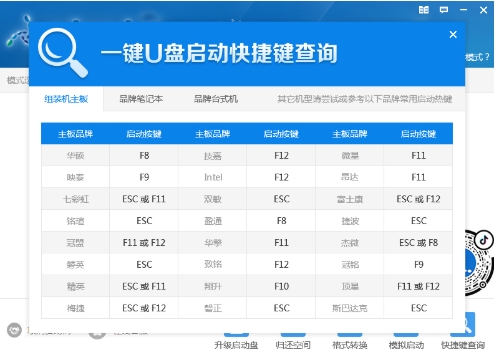
Task: Select the 技嘉 brand cell
Action: tap(213, 156)
